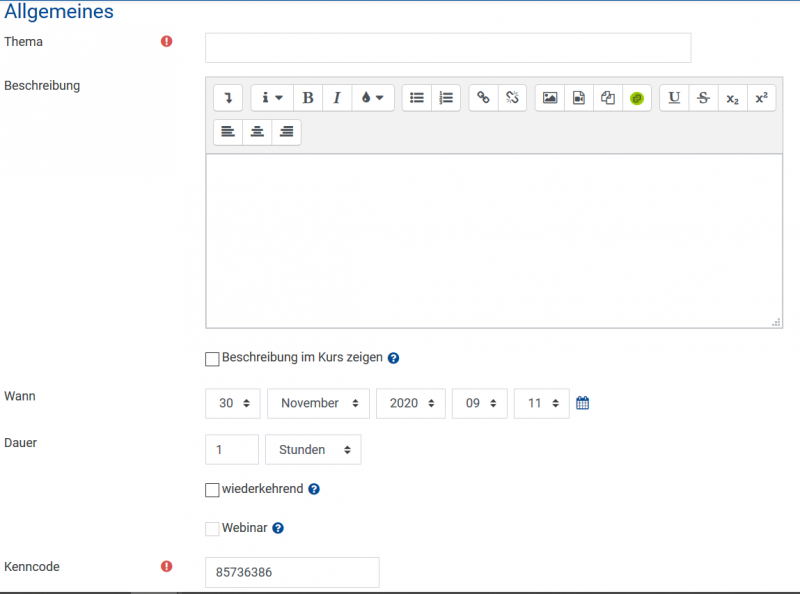Click the Kenncode required field warning icon

coord(166,566)
